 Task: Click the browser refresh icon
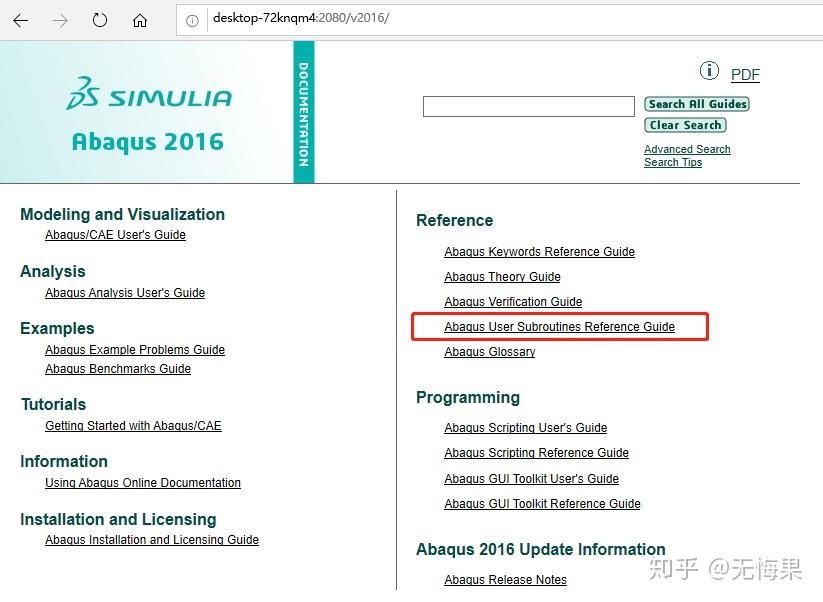[100, 20]
